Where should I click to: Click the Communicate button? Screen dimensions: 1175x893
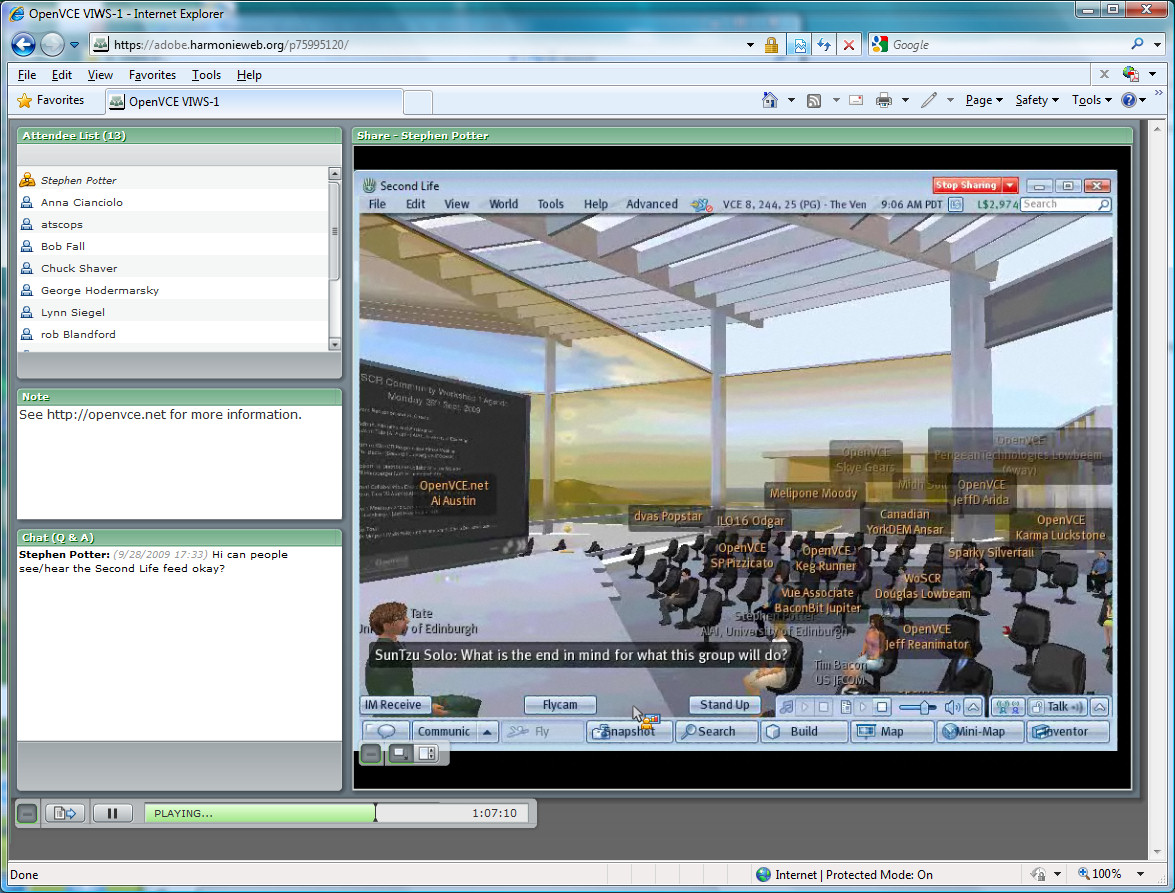(x=444, y=731)
